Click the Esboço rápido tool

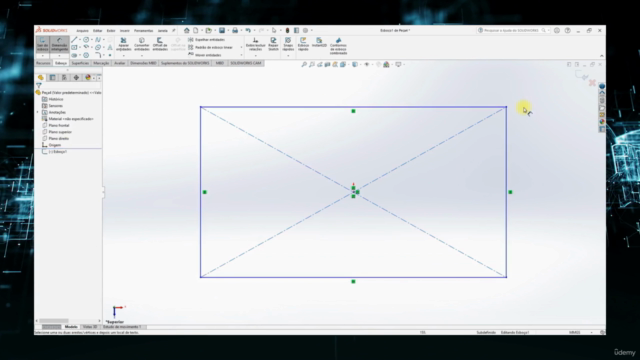[303, 44]
